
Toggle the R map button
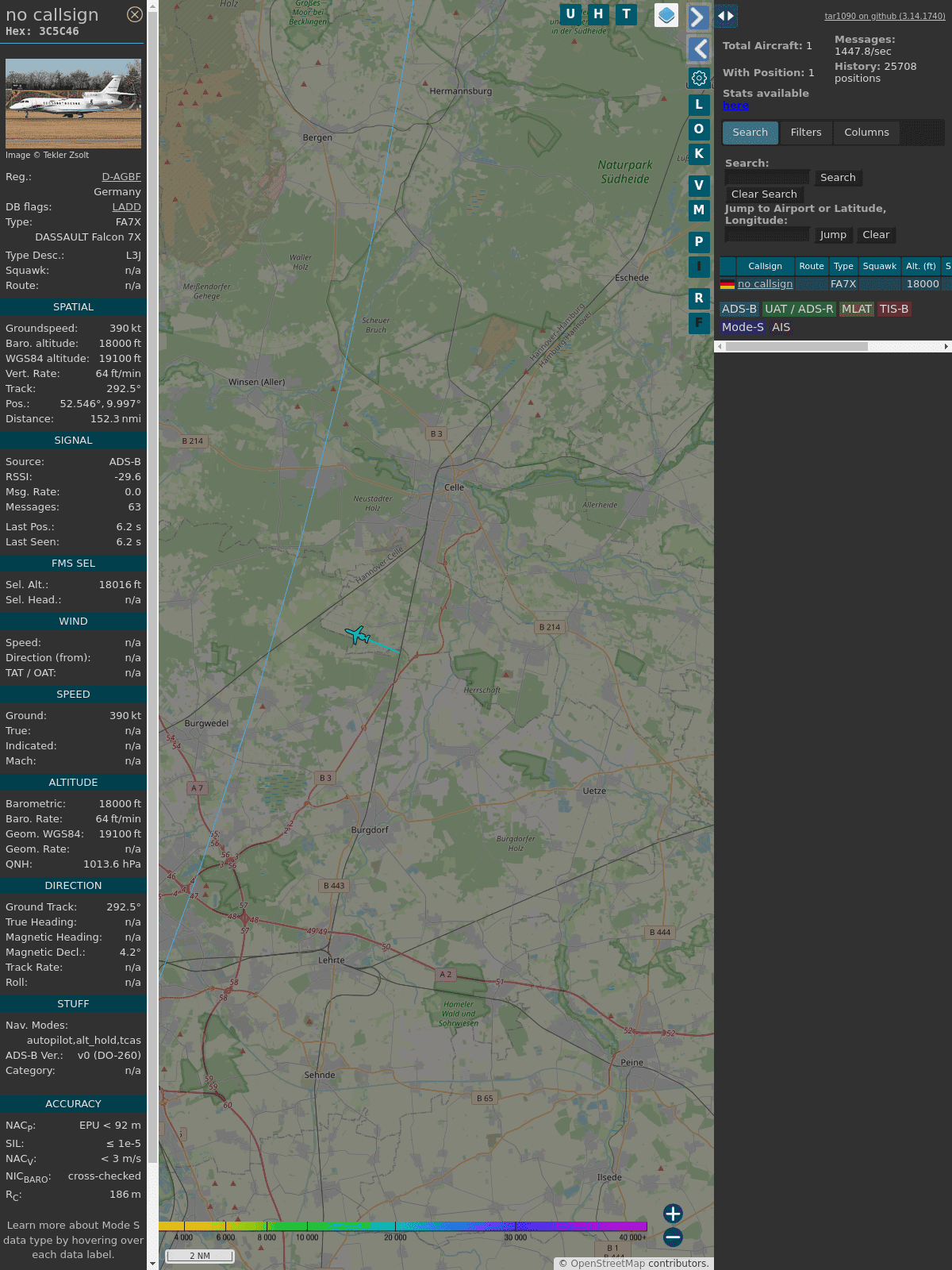[x=699, y=298]
